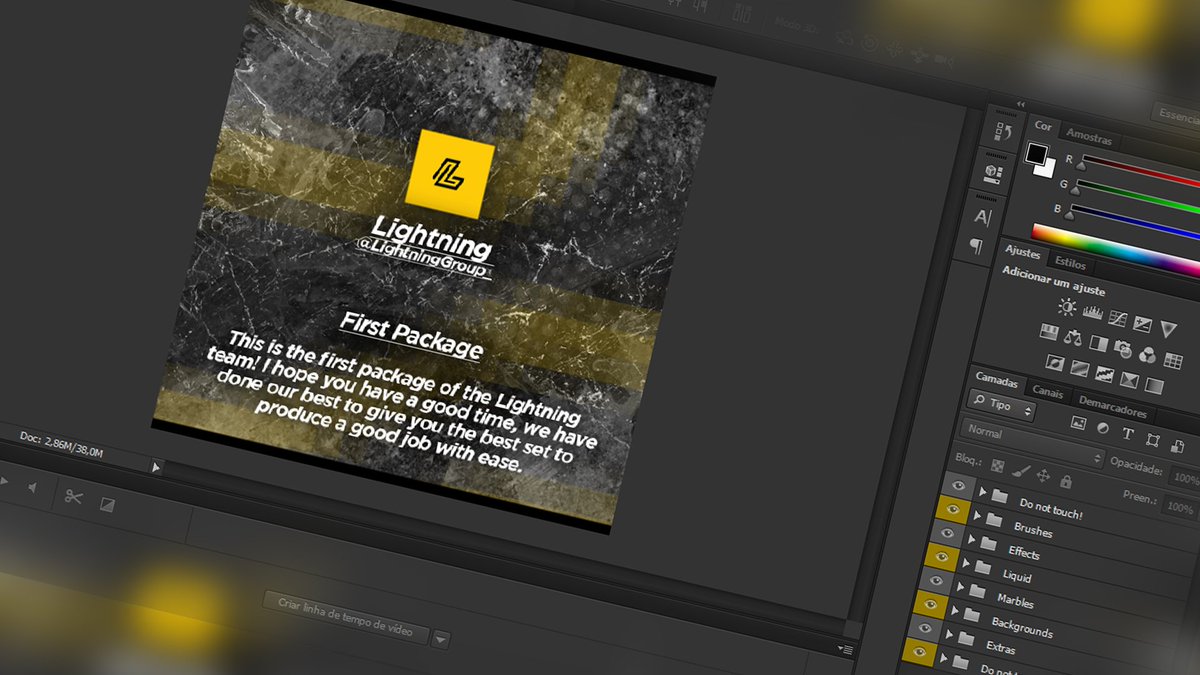Add a Gradient Map adjustment
The height and width of the screenshot is (675, 1200).
click(1155, 385)
